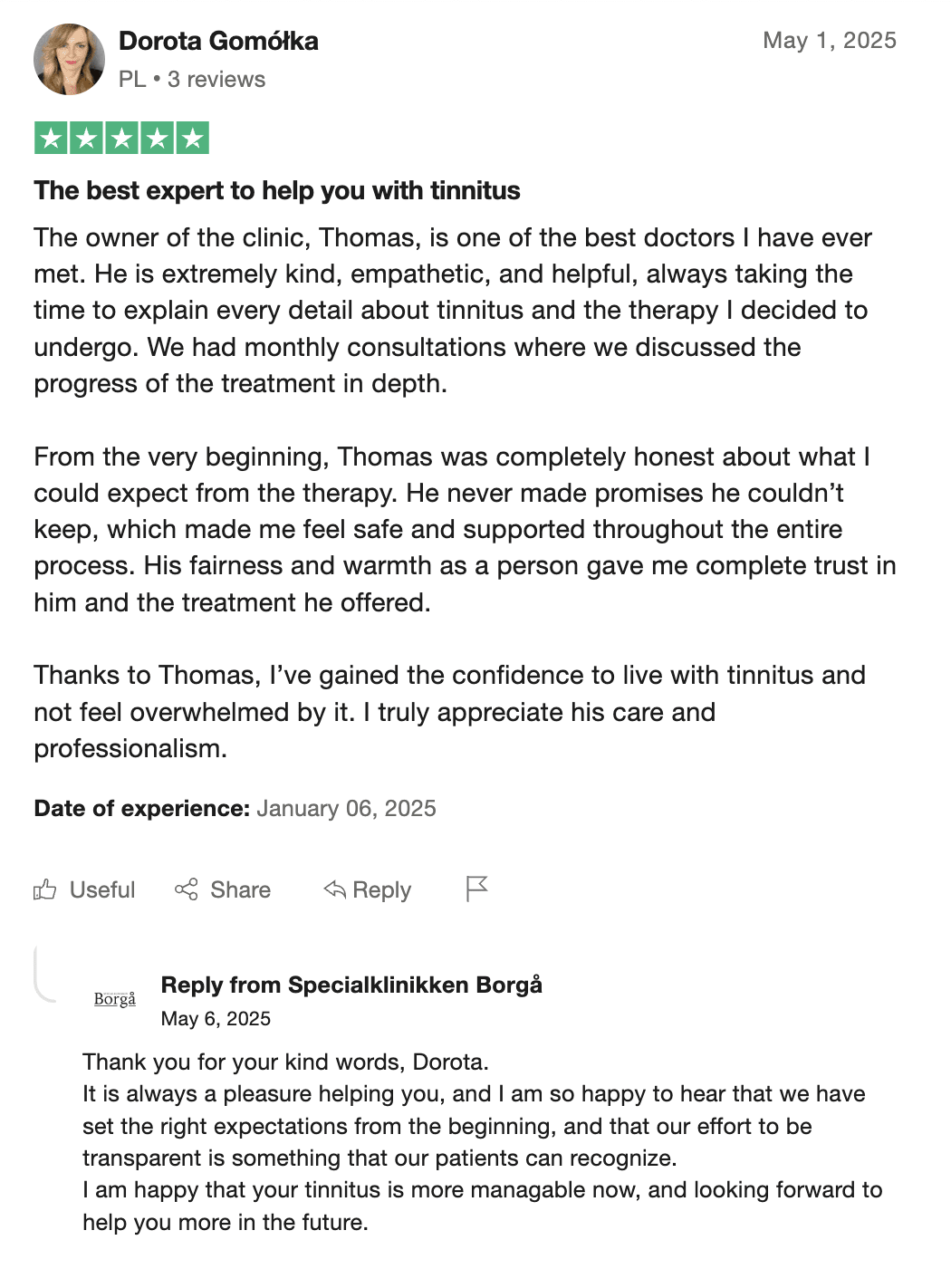Click the "Useful" text label
951x1288 pixels.
click(102, 890)
